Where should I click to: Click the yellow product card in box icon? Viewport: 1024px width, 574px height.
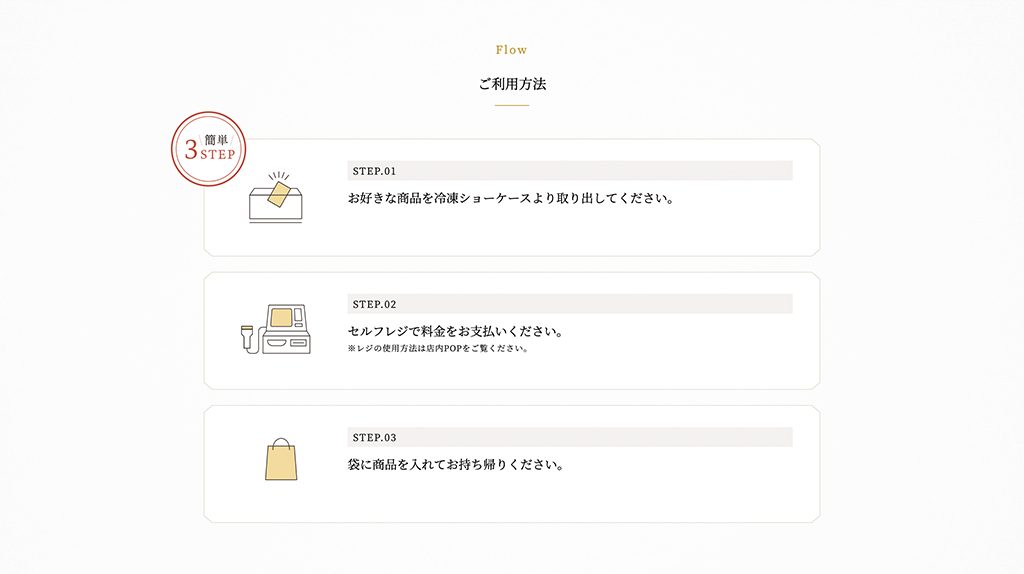click(x=279, y=194)
